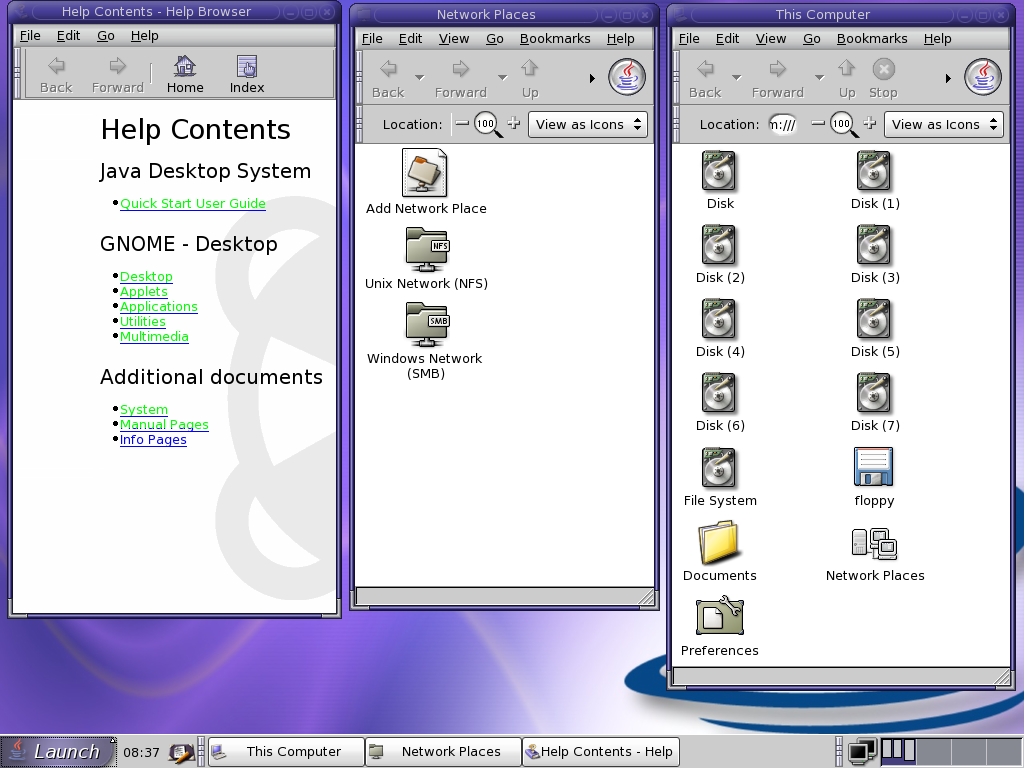Select the Disk (5) drive icon

(x=874, y=320)
